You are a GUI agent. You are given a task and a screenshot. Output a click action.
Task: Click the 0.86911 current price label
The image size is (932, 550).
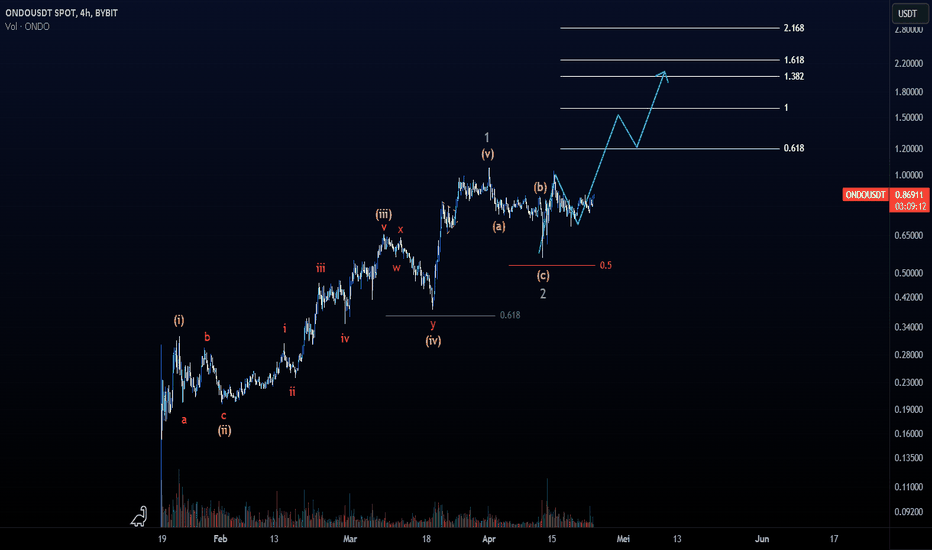(x=909, y=194)
